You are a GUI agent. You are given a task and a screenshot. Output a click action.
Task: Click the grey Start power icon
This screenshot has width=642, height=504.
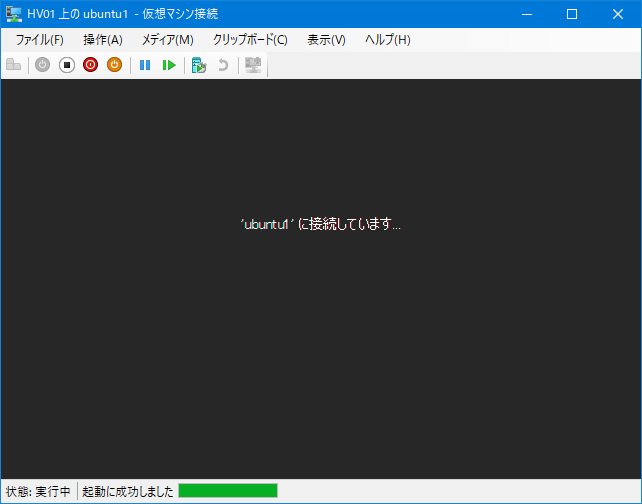pos(42,65)
